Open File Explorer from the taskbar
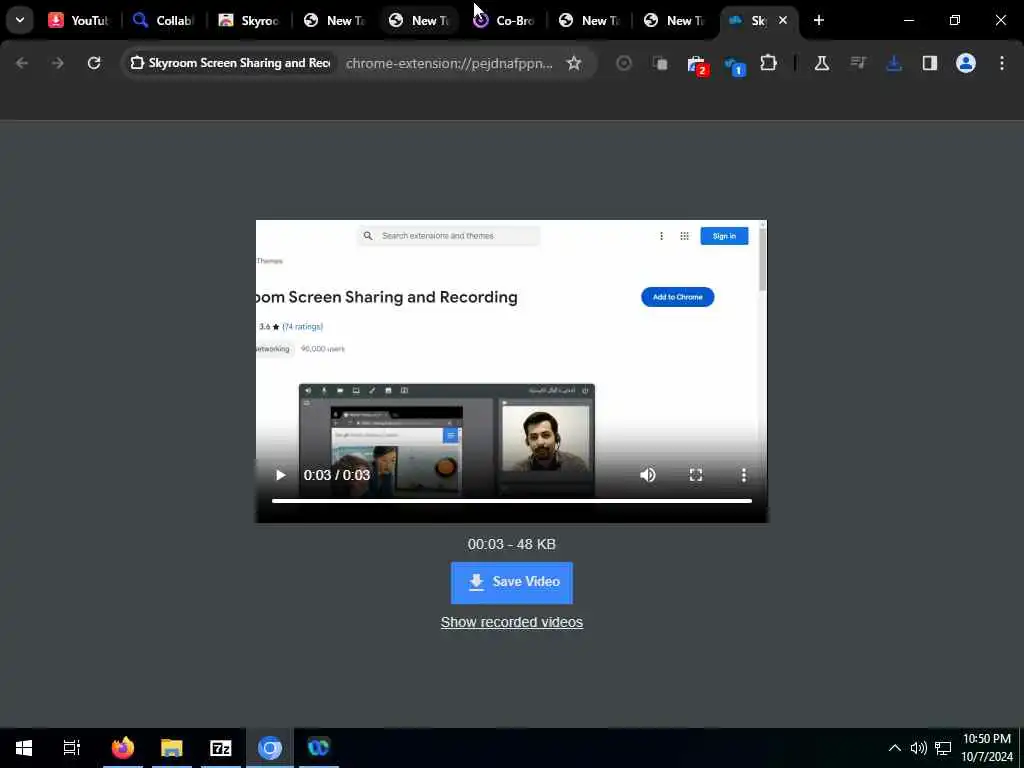Viewport: 1024px width, 768px height. pos(172,748)
